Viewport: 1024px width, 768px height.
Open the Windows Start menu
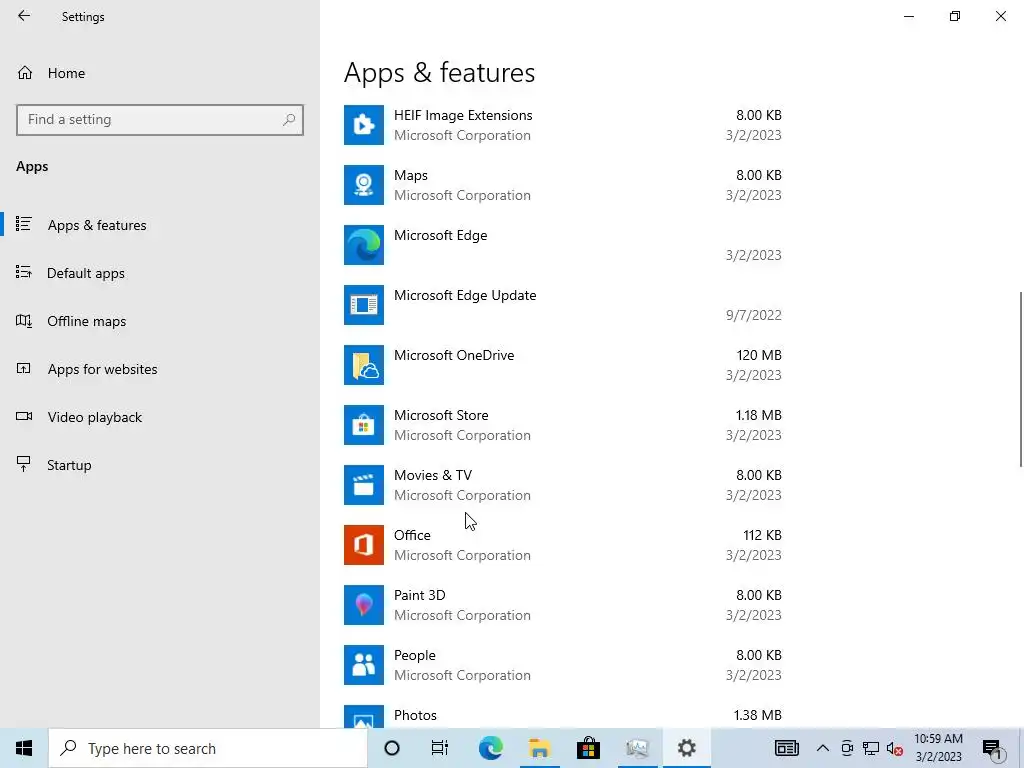point(24,748)
